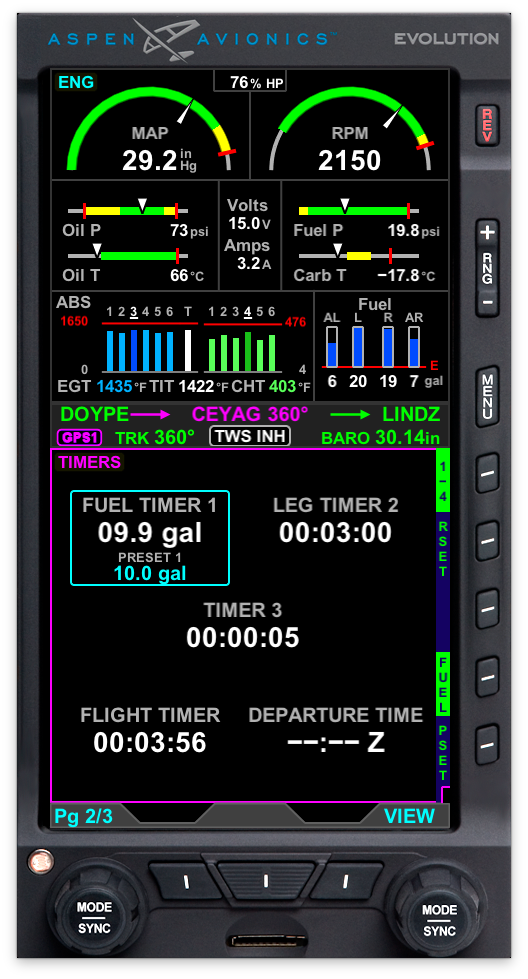Tap the bottom key below Pg 2/3

coord(185,881)
